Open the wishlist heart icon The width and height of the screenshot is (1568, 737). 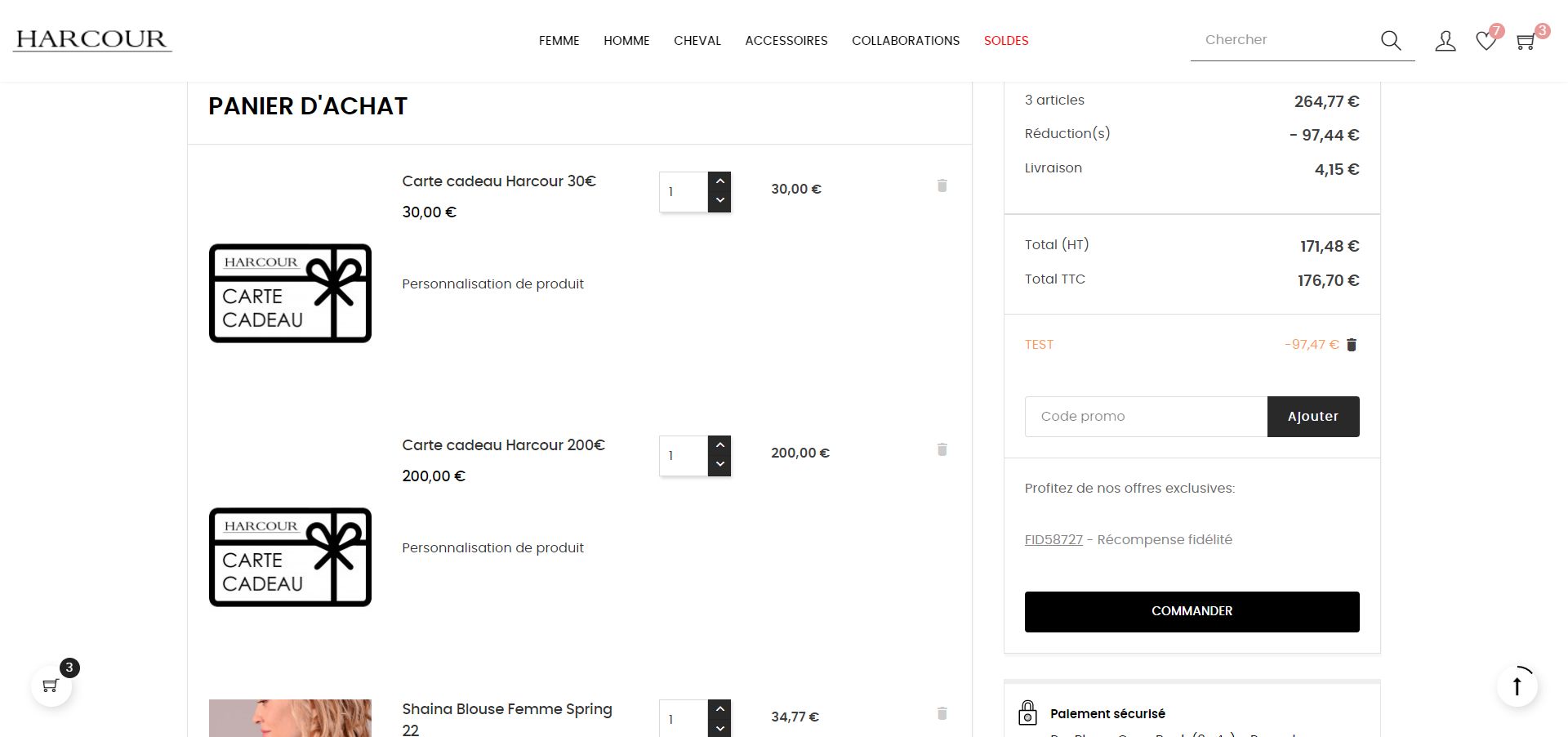pos(1486,41)
